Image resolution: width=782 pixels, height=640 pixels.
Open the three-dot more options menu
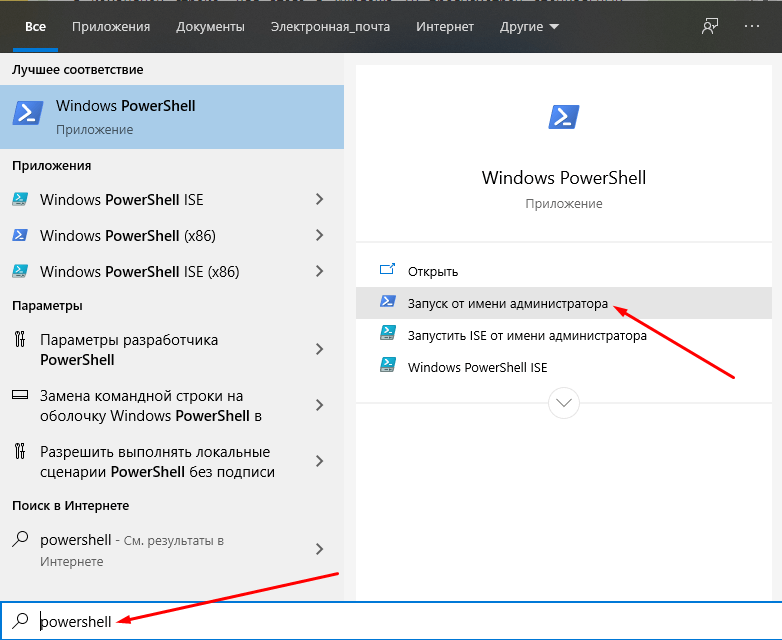click(752, 26)
